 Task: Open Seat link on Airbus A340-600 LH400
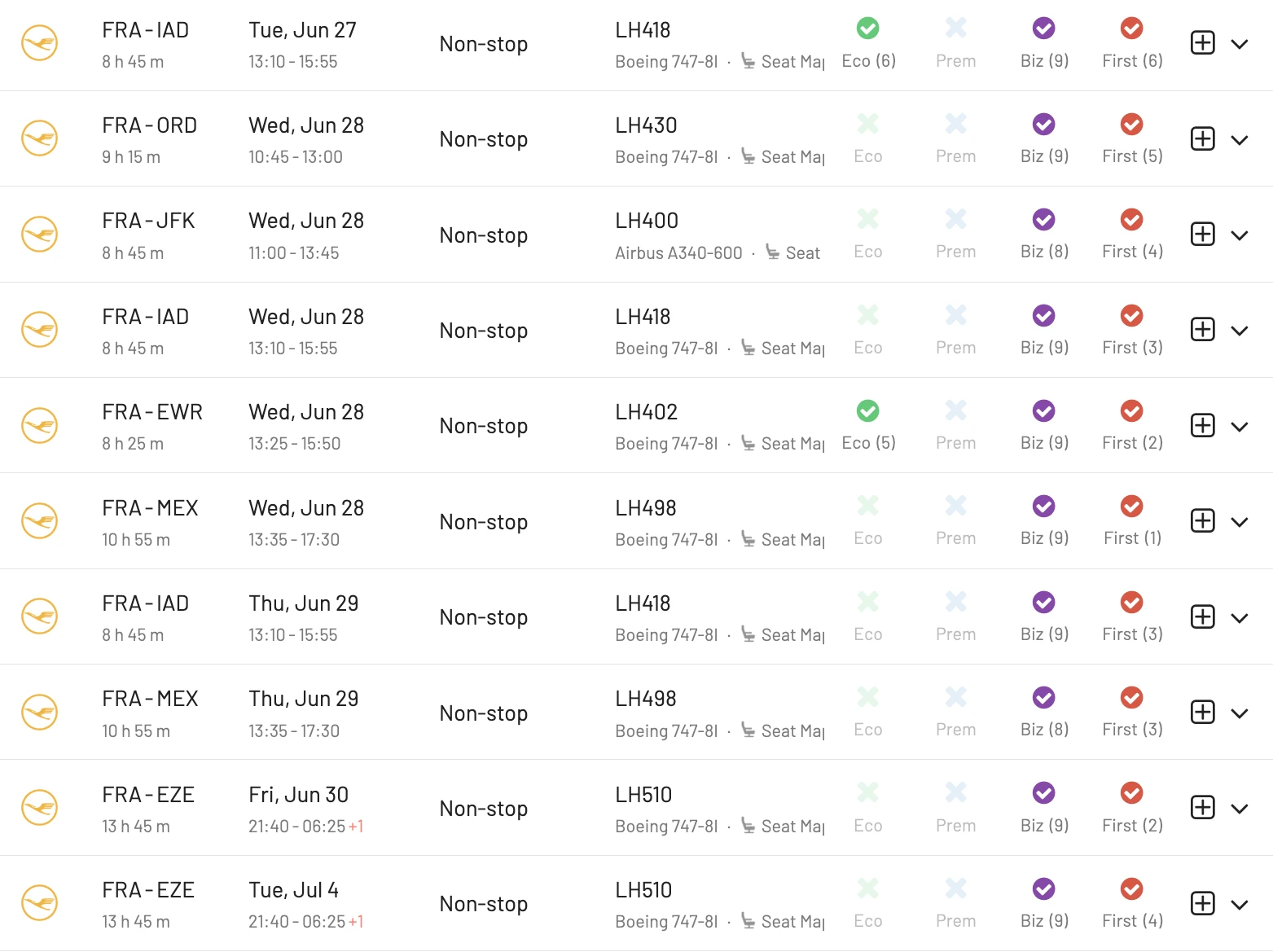[793, 253]
